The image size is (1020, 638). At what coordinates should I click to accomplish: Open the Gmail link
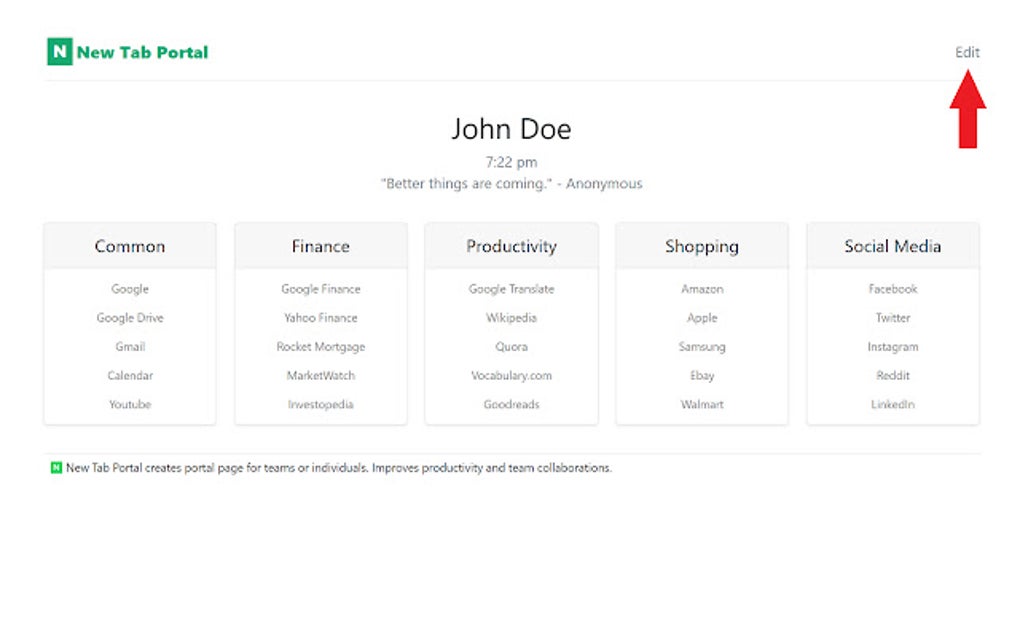pyautogui.click(x=129, y=347)
